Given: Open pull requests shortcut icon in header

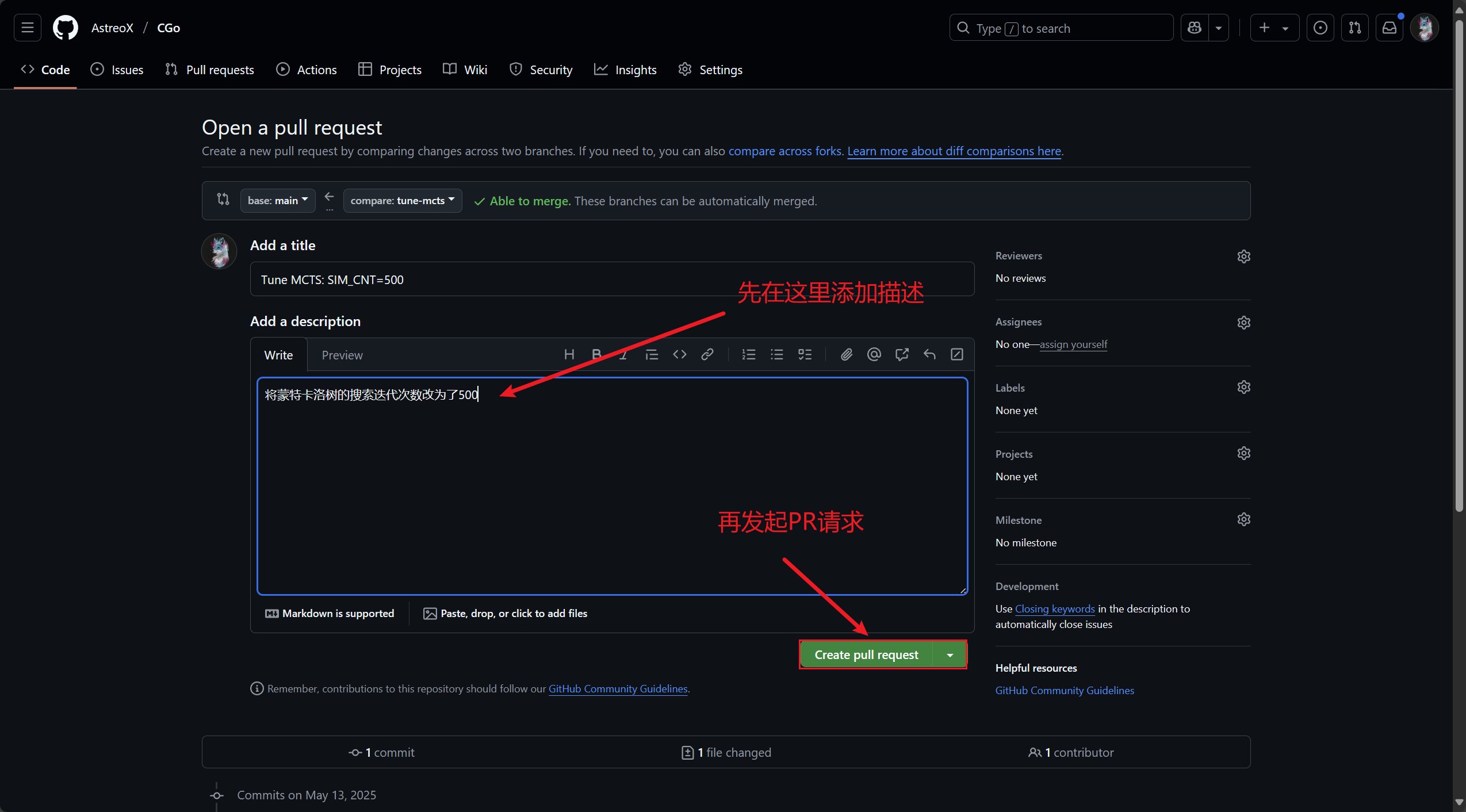Looking at the screenshot, I should 1355,28.
